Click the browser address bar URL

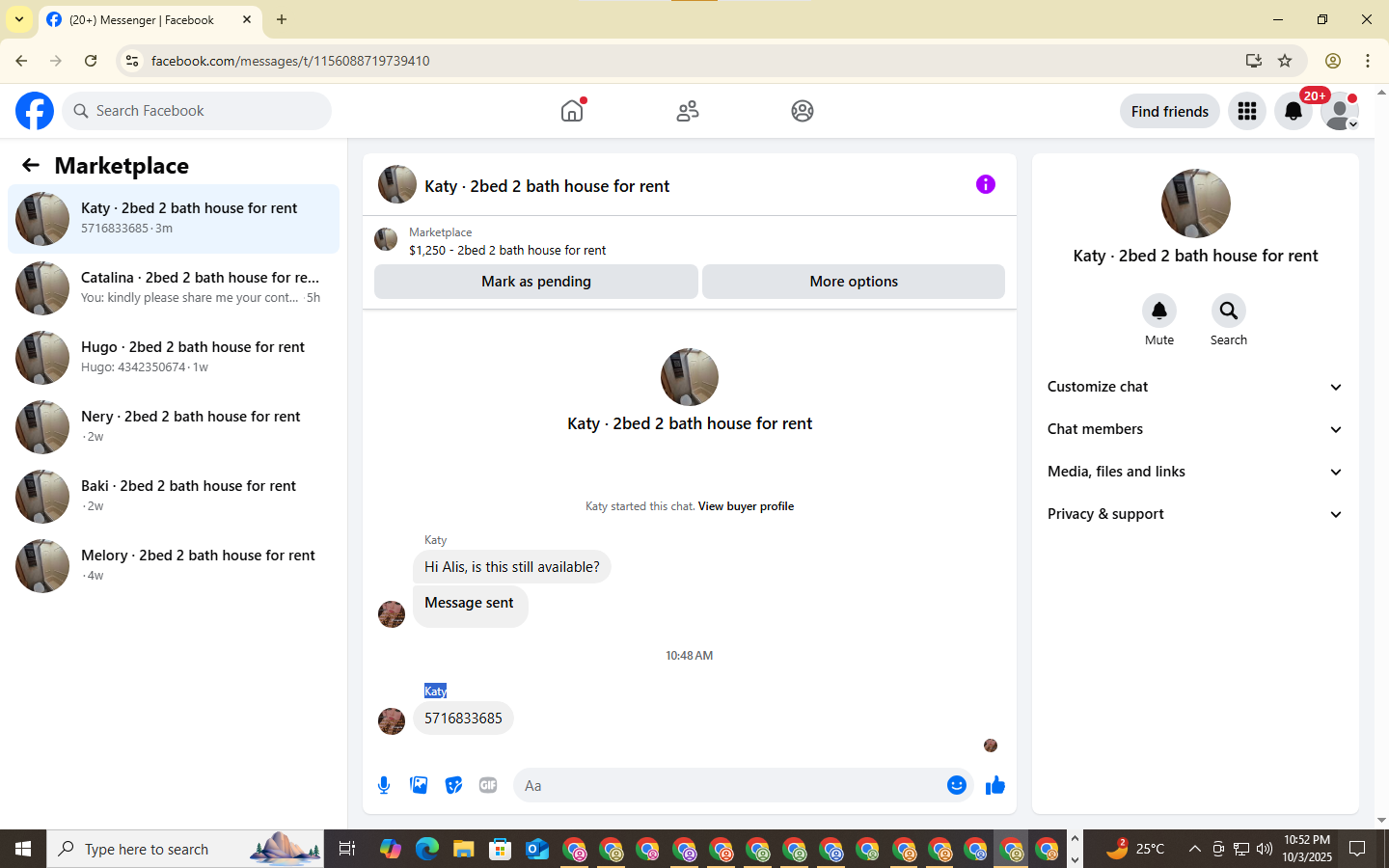290,61
